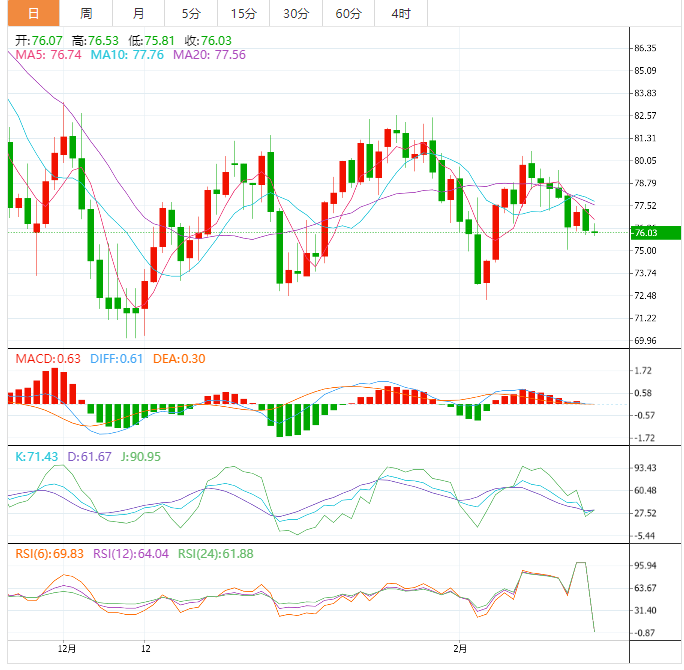Image resolution: width=684 pixels, height=670 pixels.
Task: Click the MA5: 76.74 indicator label
Action: point(47,55)
